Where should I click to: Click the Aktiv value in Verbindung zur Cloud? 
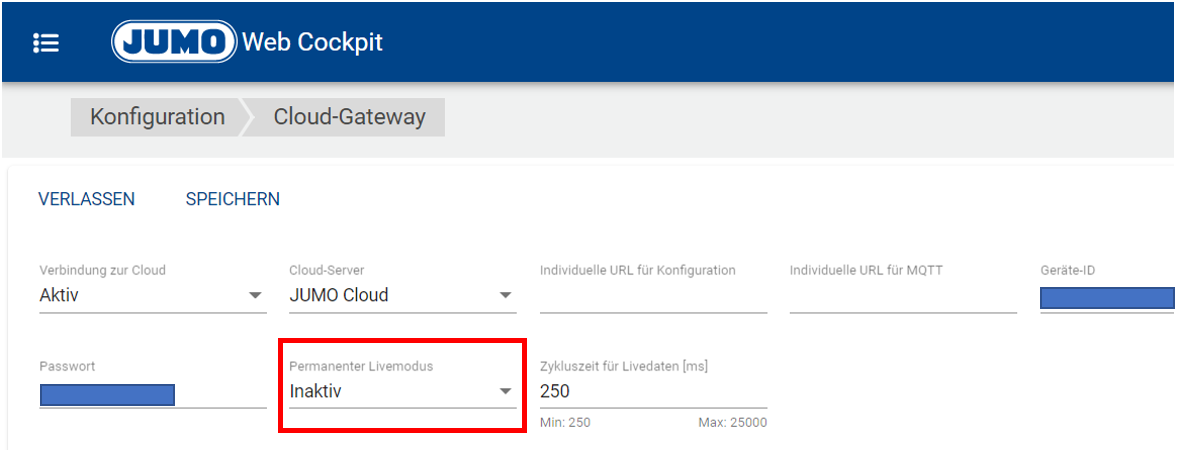coord(59,296)
